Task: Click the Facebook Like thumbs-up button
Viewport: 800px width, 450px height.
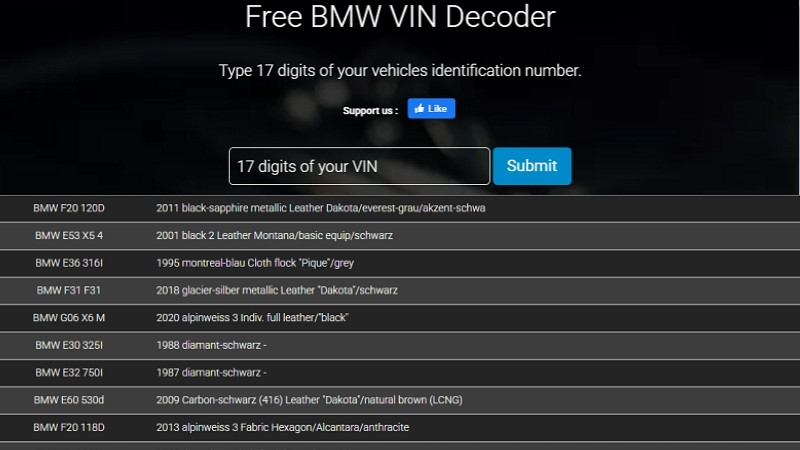Action: (x=431, y=108)
